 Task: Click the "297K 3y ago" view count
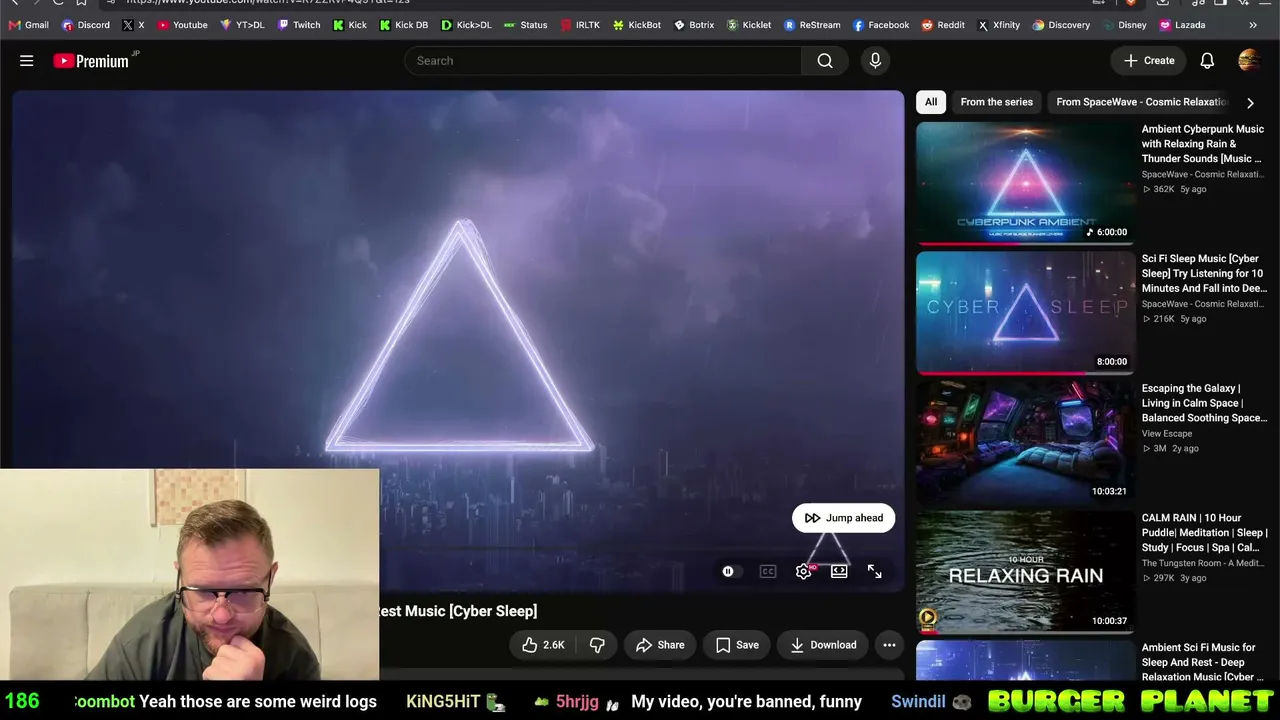(1174, 578)
